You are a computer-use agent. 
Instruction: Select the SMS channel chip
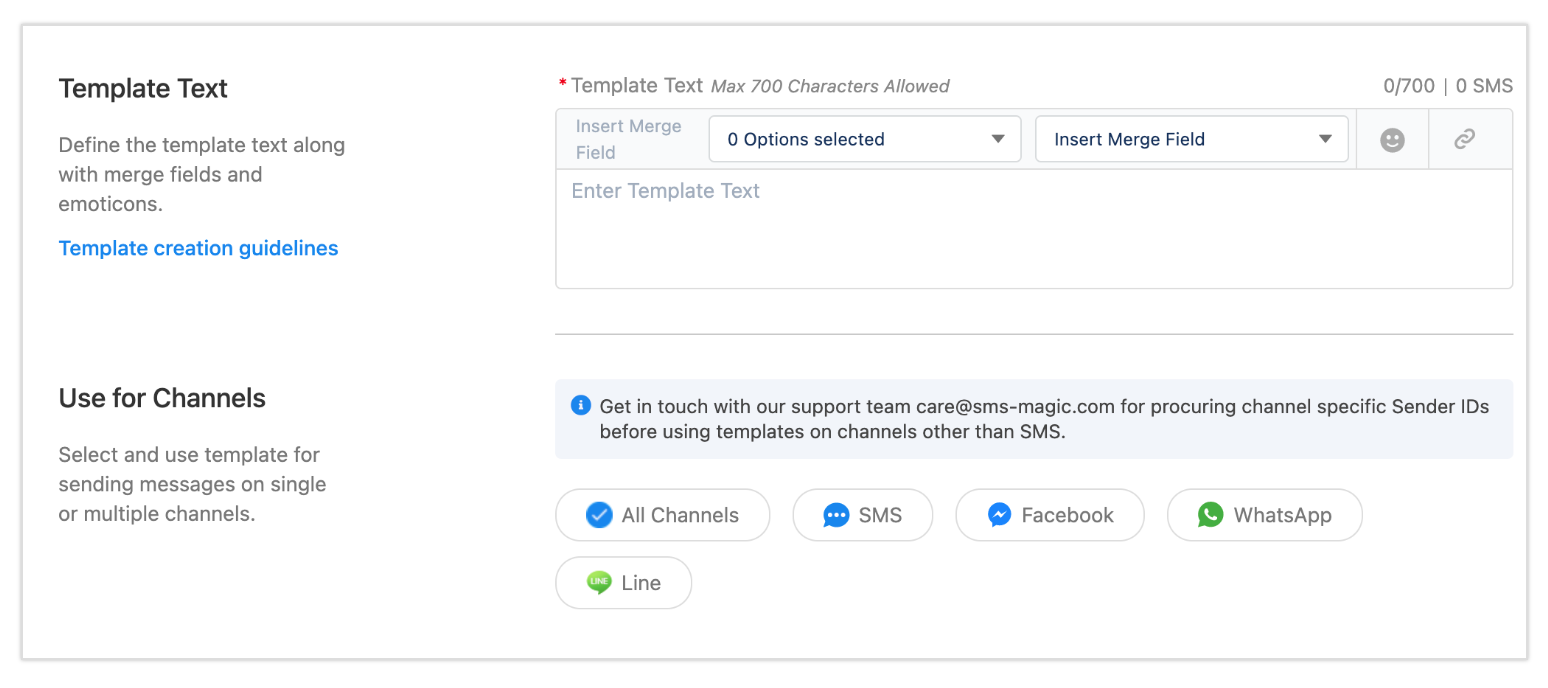863,515
